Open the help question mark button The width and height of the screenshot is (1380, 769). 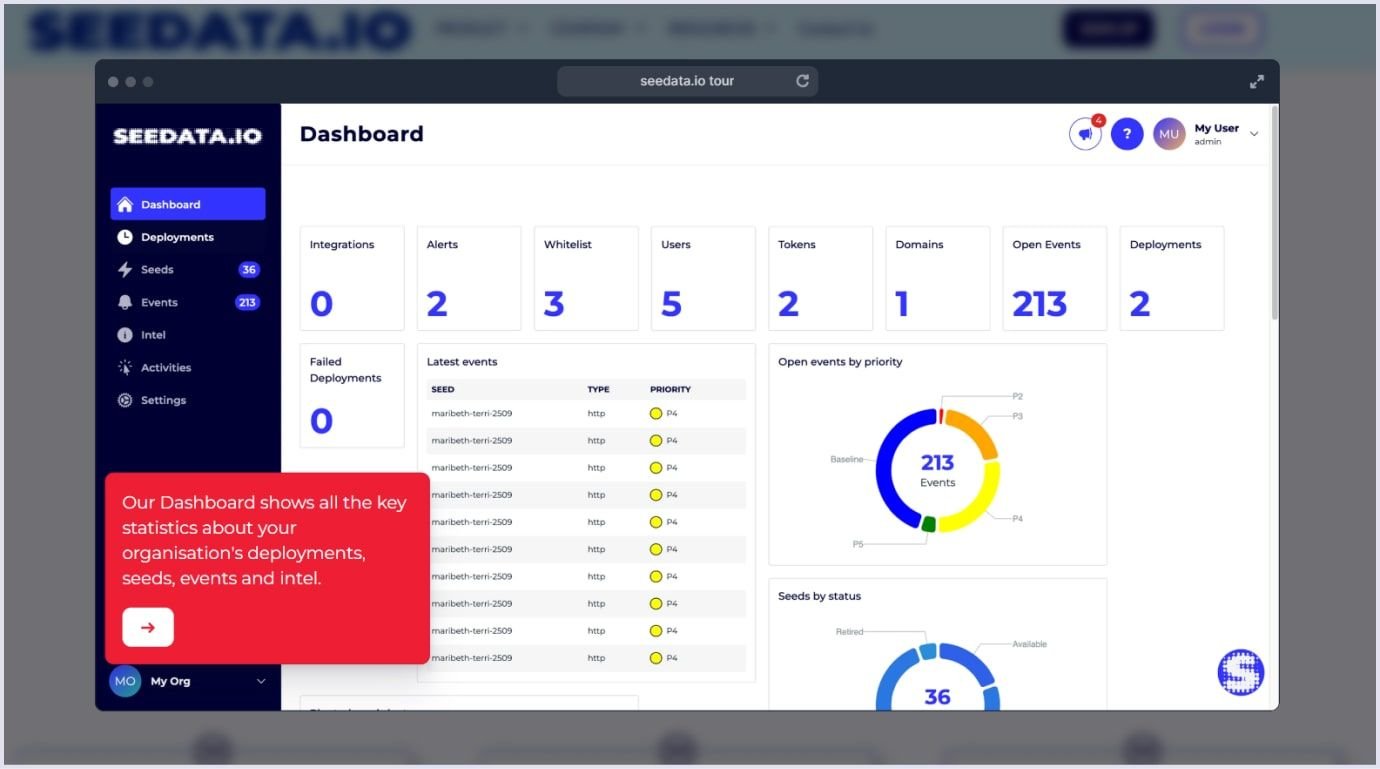(x=1127, y=134)
